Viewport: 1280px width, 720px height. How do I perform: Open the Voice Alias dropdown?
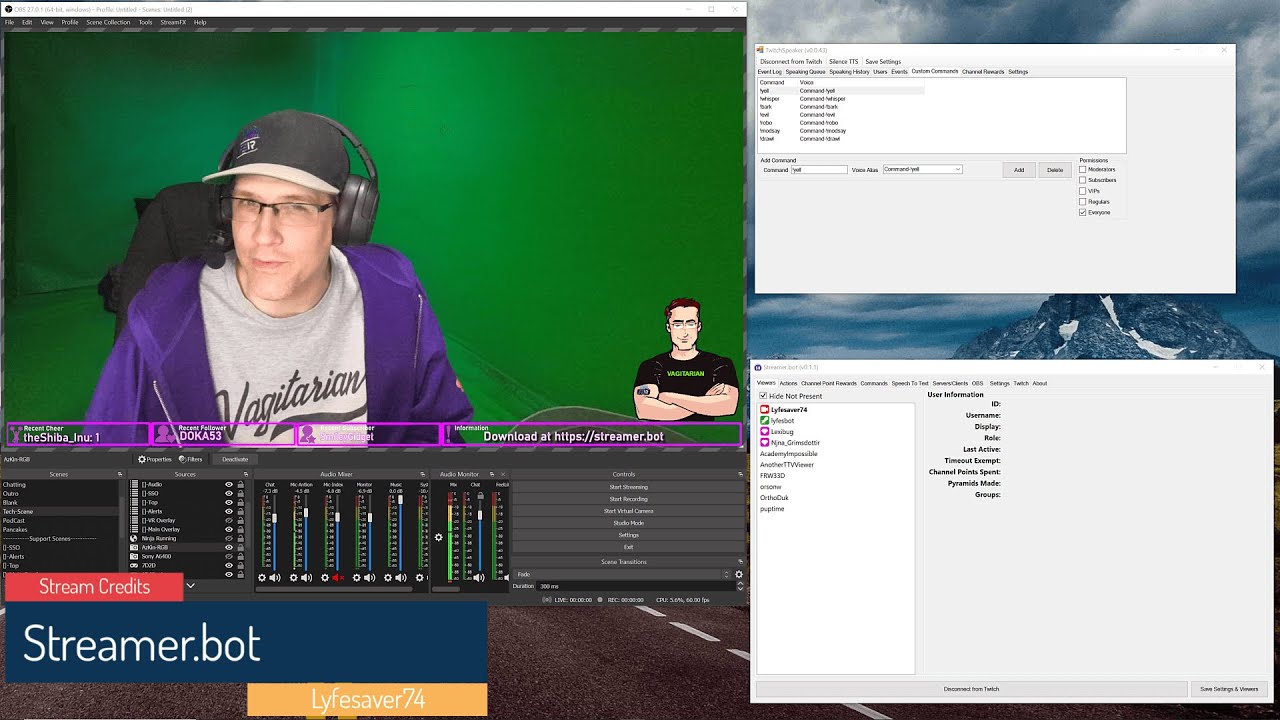point(922,170)
